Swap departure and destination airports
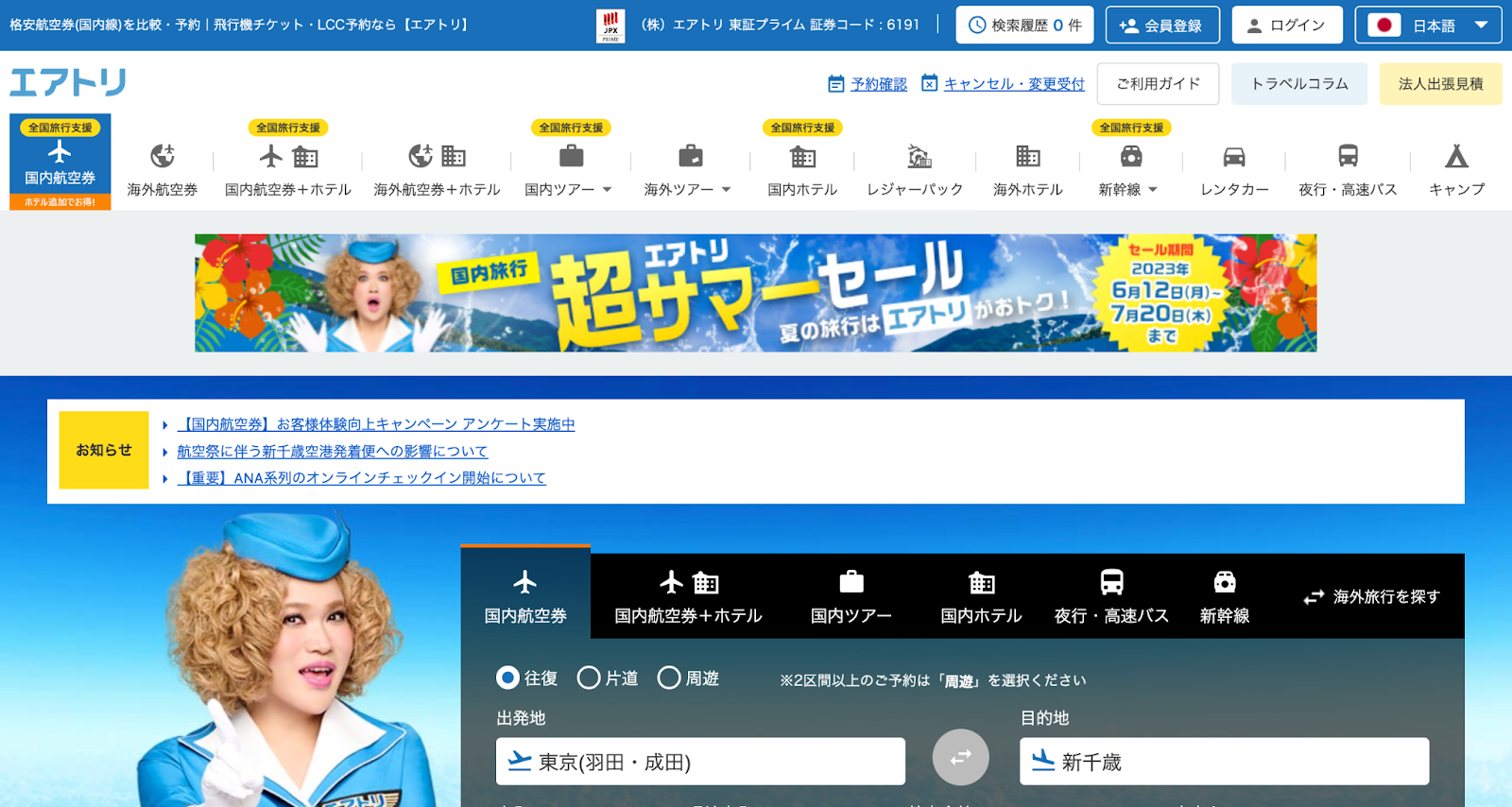The height and width of the screenshot is (807, 1512). [961, 757]
